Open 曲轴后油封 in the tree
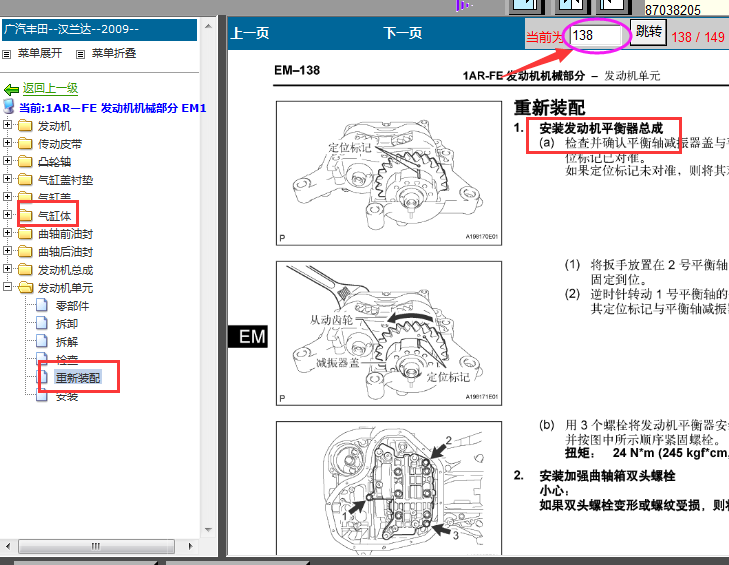 tap(66, 252)
